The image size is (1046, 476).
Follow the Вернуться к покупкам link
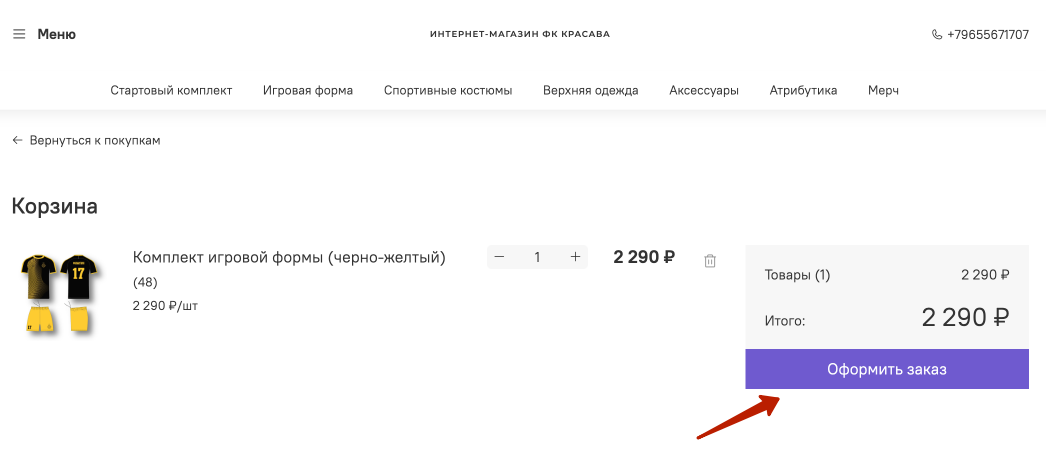point(95,141)
